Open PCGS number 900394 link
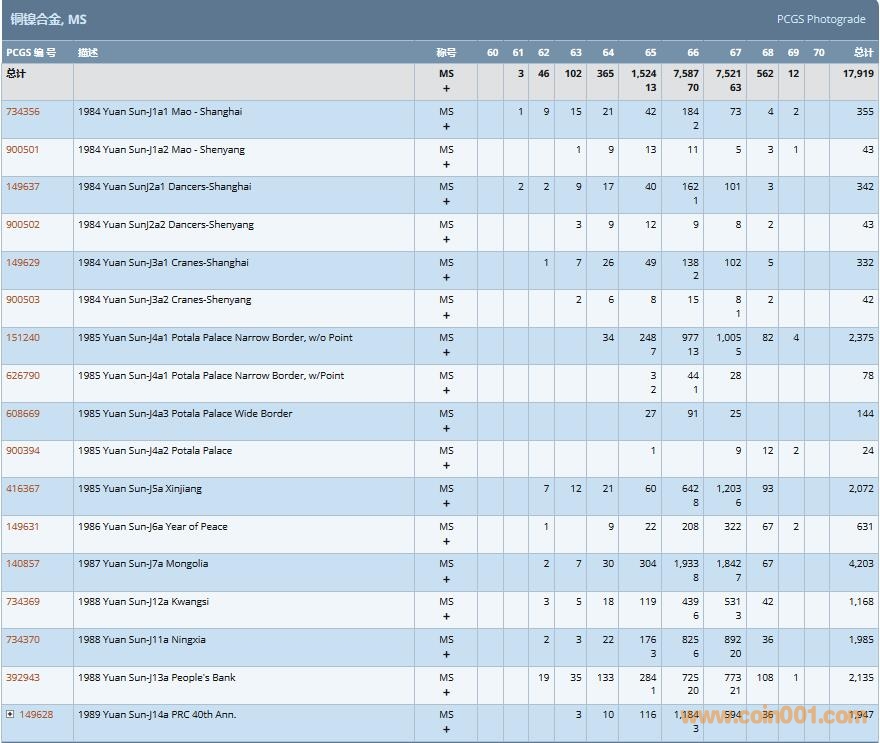The width and height of the screenshot is (880, 743). click(x=23, y=451)
